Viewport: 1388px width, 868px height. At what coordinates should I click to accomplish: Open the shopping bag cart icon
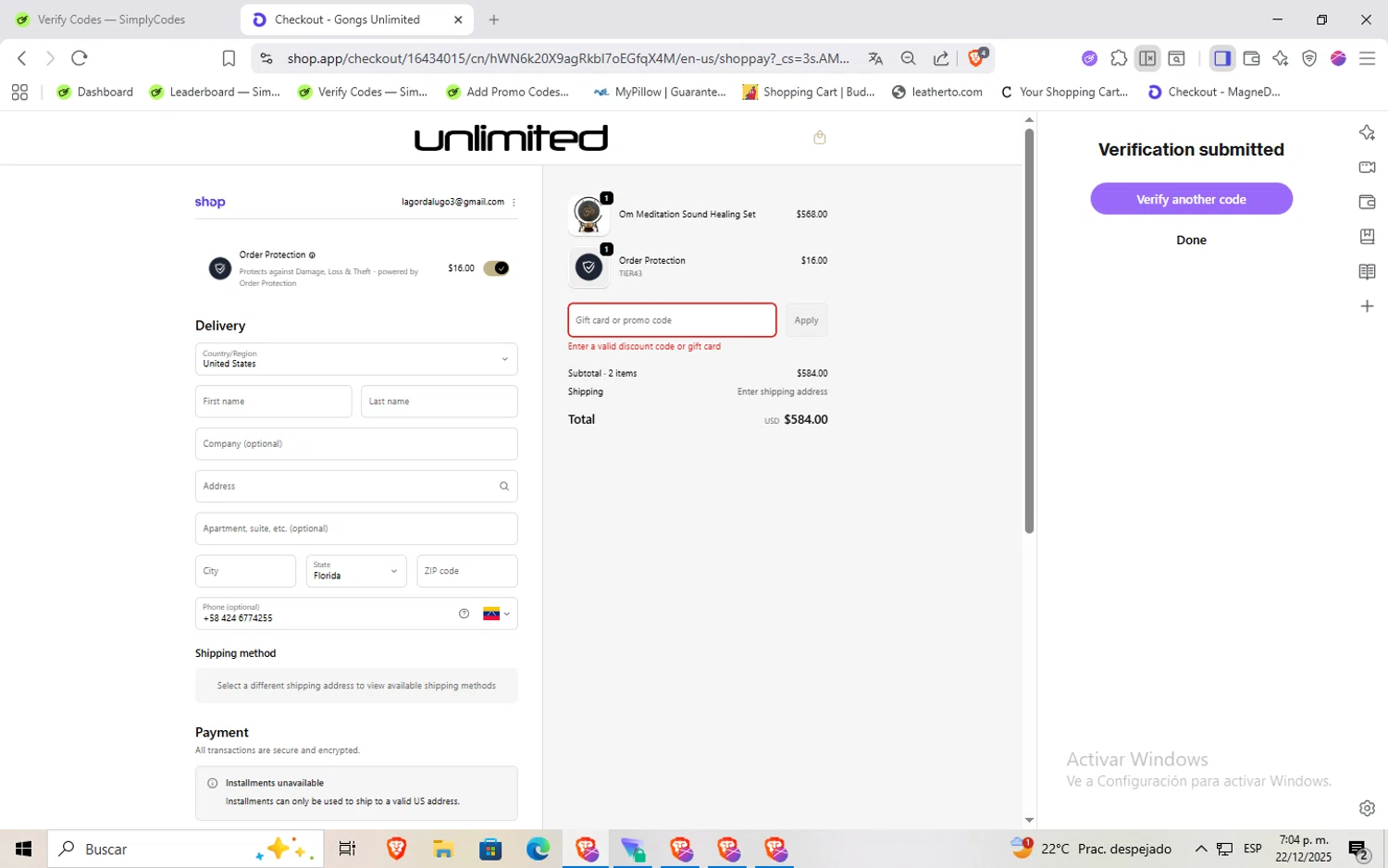819,138
